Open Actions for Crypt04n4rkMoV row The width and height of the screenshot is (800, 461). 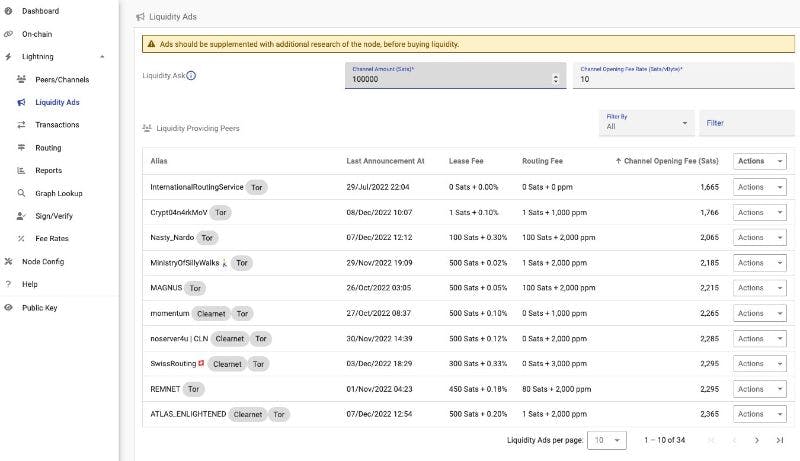click(760, 213)
